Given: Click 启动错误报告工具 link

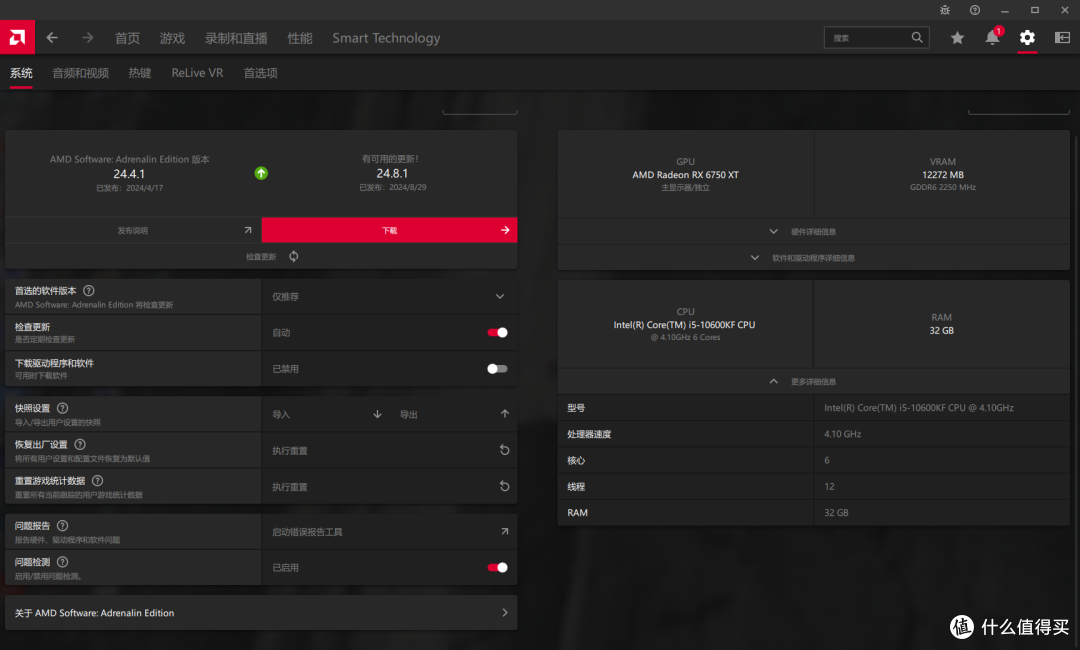Looking at the screenshot, I should click(307, 532).
